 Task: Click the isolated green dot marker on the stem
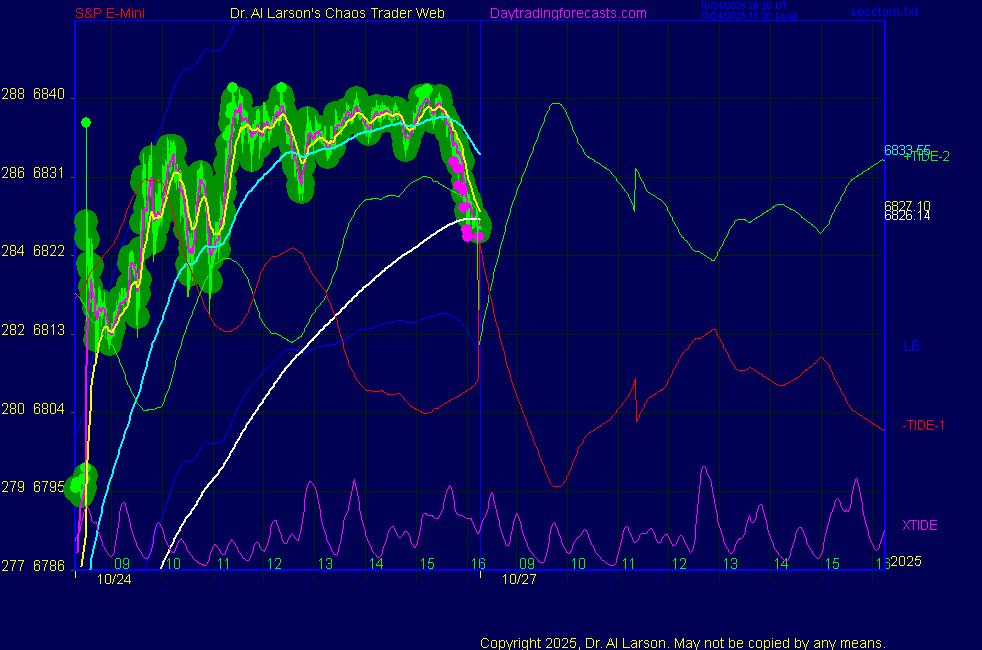[86, 123]
